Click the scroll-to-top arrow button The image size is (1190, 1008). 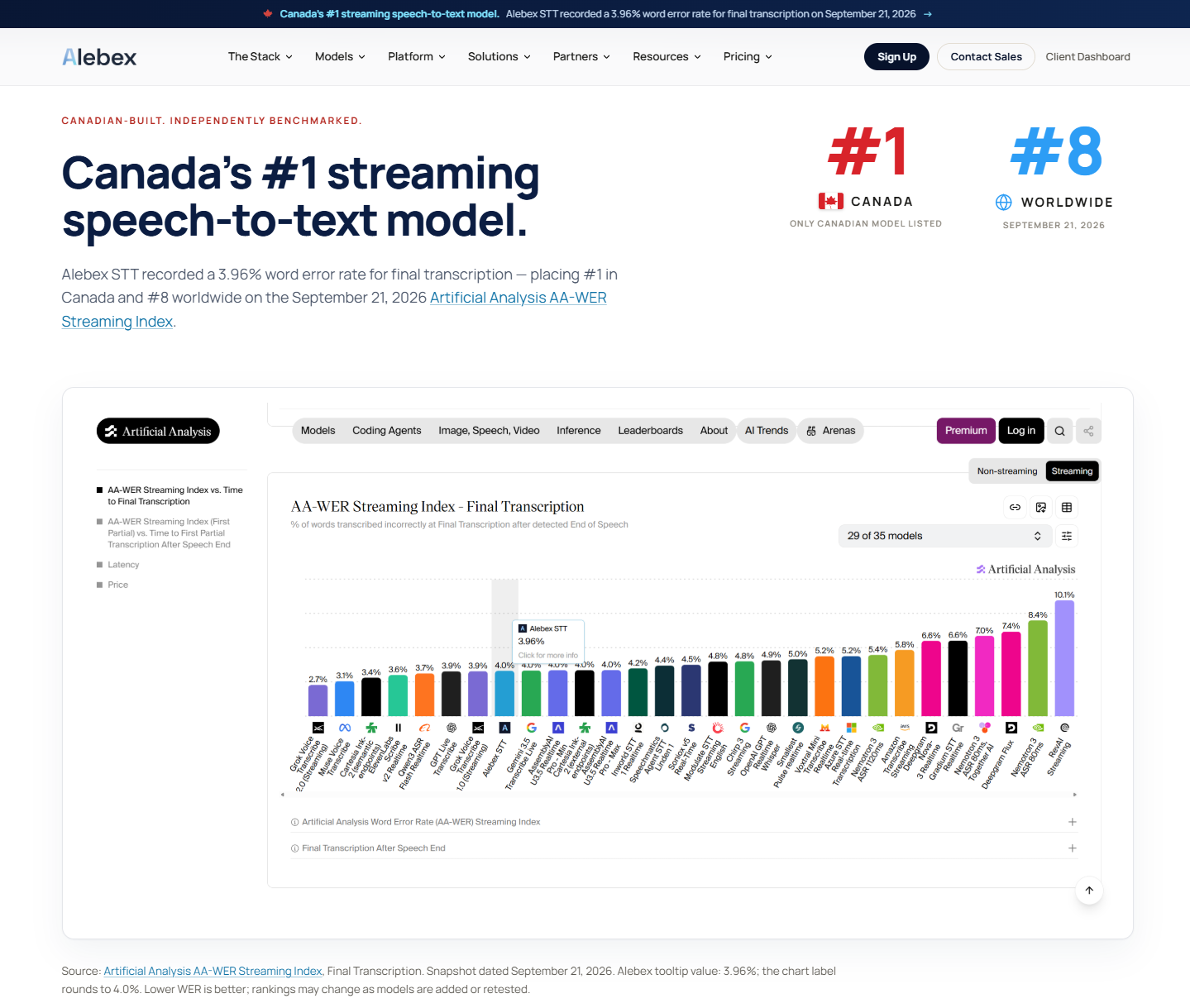tap(1089, 891)
